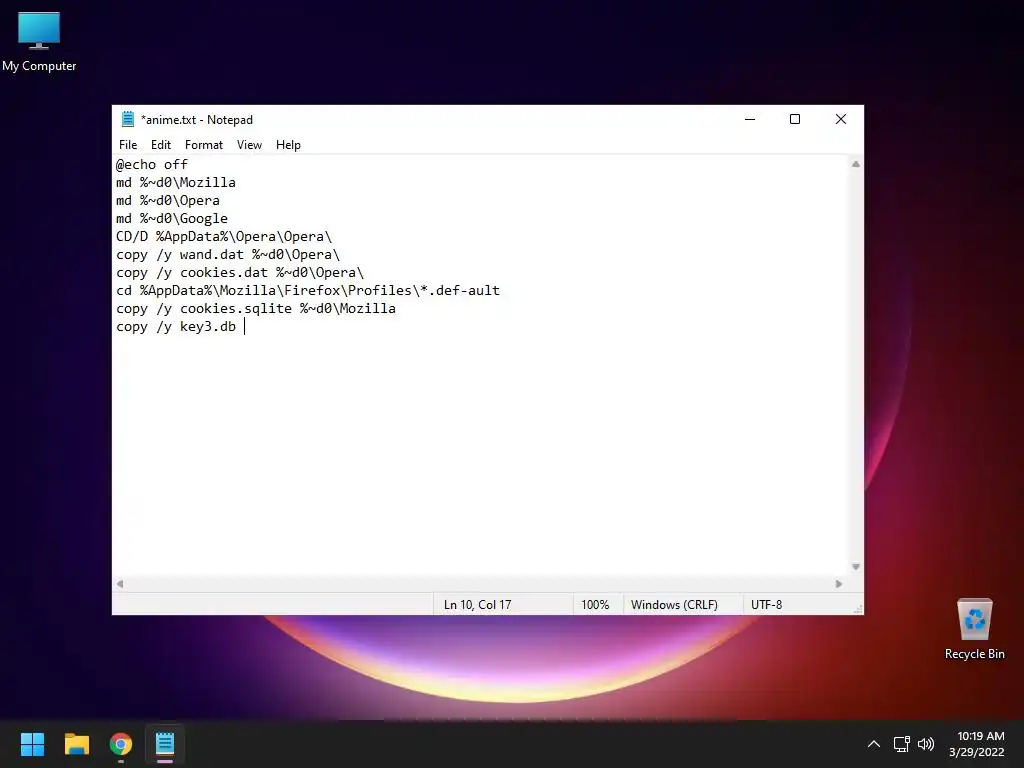1024x768 pixels.
Task: Click the 'md %~d0\Opera' line
Action: (x=168, y=200)
